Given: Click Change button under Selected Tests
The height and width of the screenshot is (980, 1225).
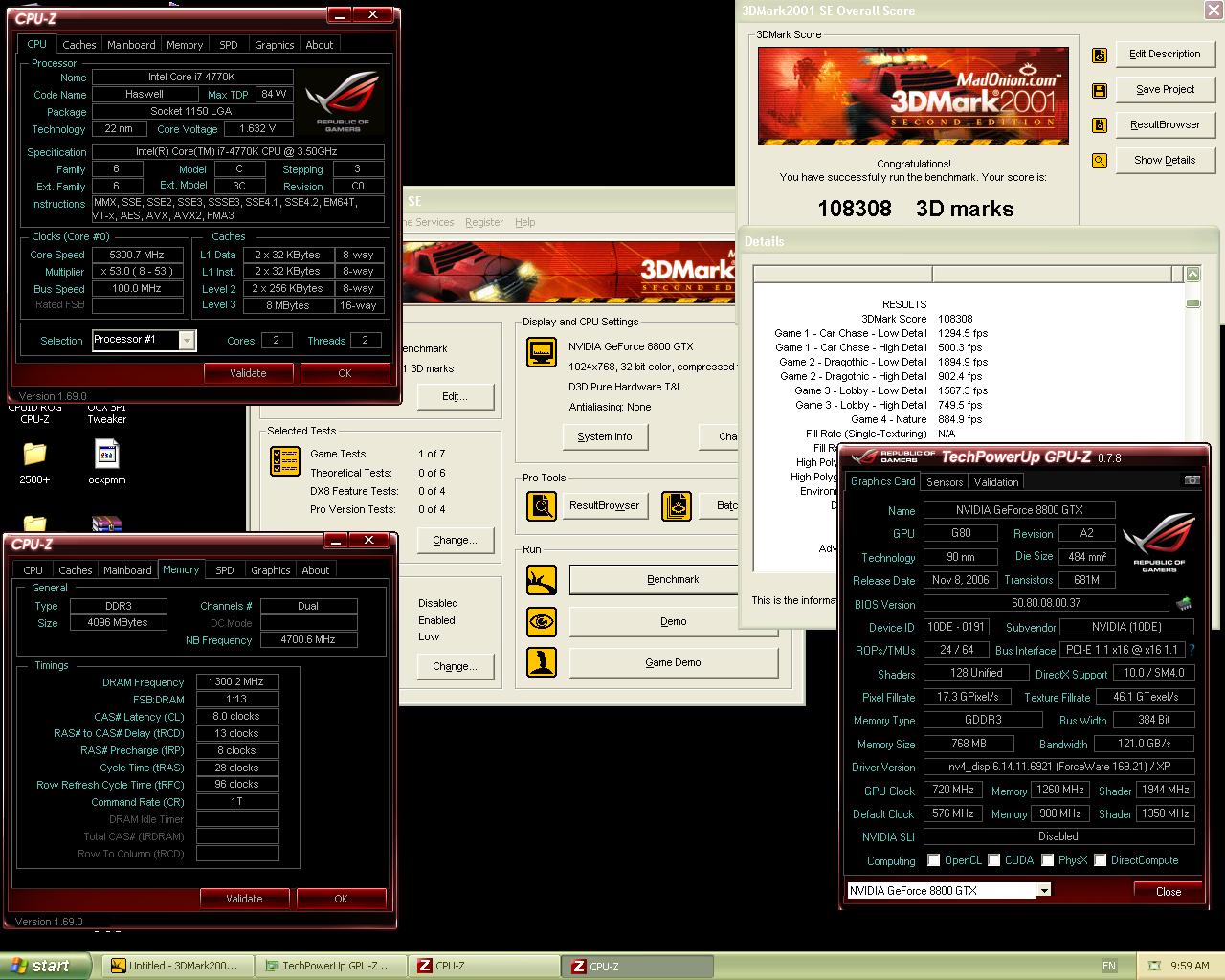Looking at the screenshot, I should click(455, 540).
